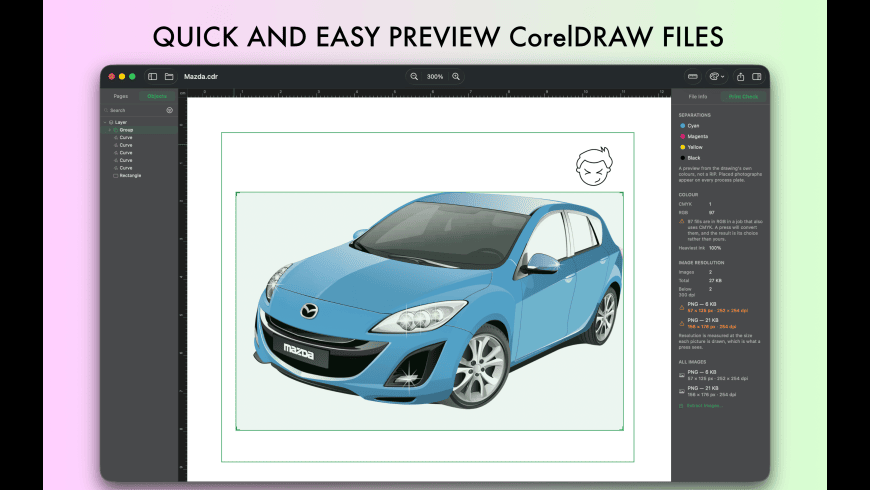Image resolution: width=870 pixels, height=490 pixels.
Task: Click the RGB 97 count row
Action: (720, 213)
